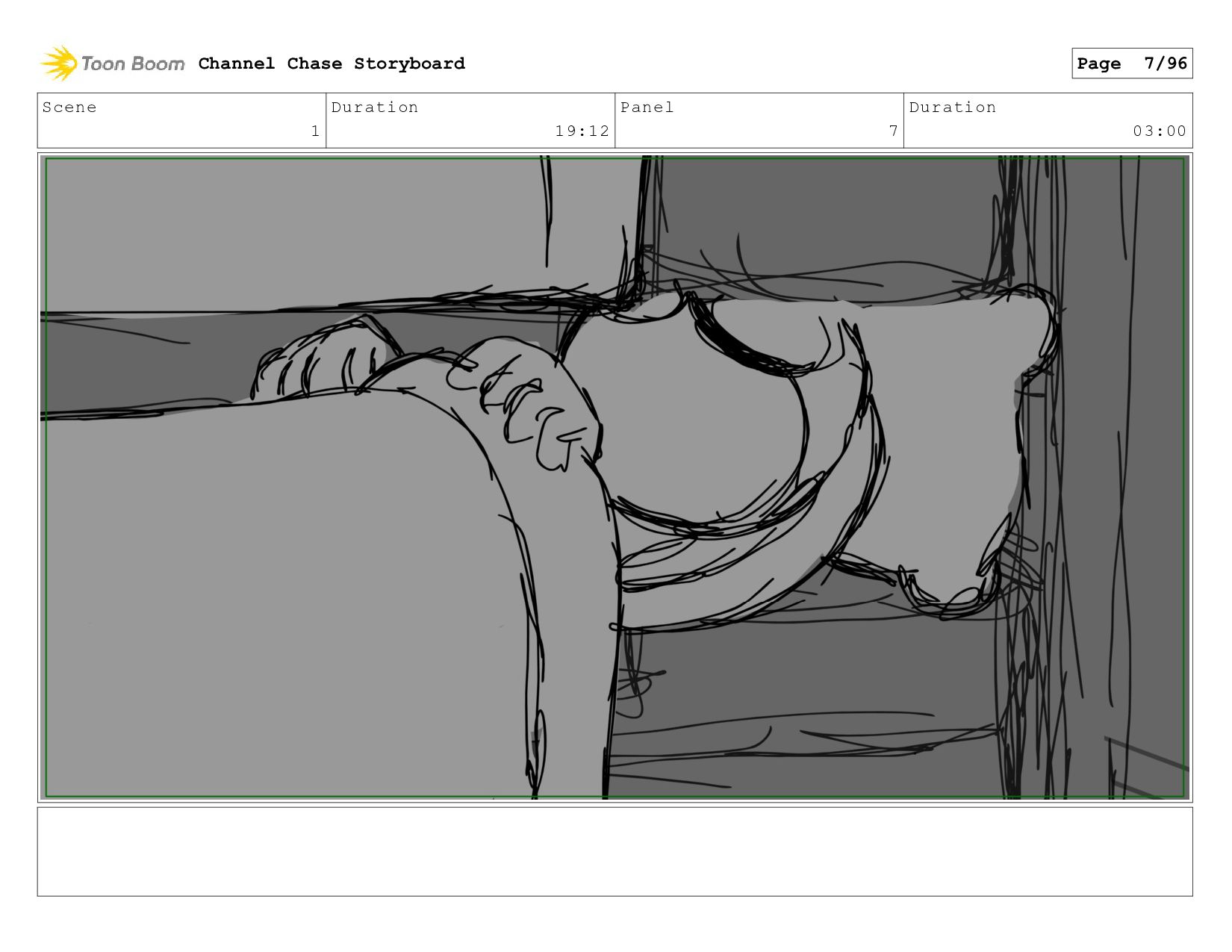Click the panel duration value '03:00'
The width and height of the screenshot is (1232, 952).
[1160, 131]
